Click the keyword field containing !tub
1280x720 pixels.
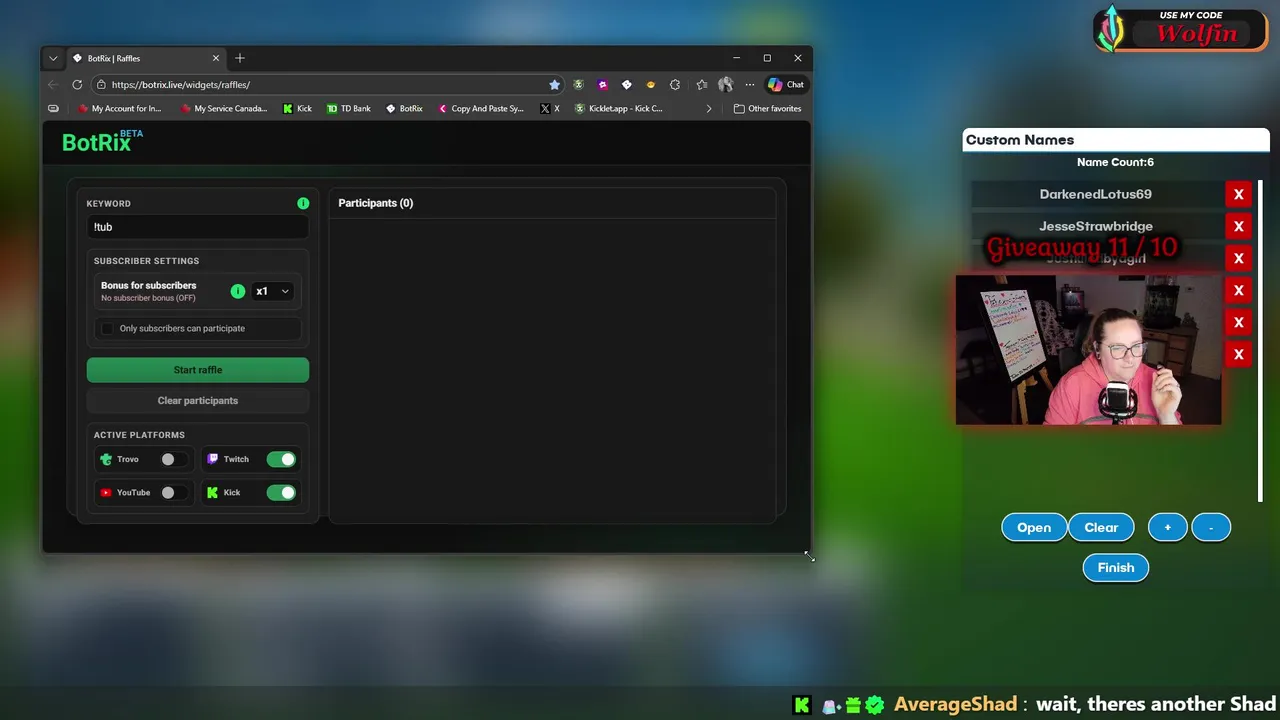click(x=198, y=227)
